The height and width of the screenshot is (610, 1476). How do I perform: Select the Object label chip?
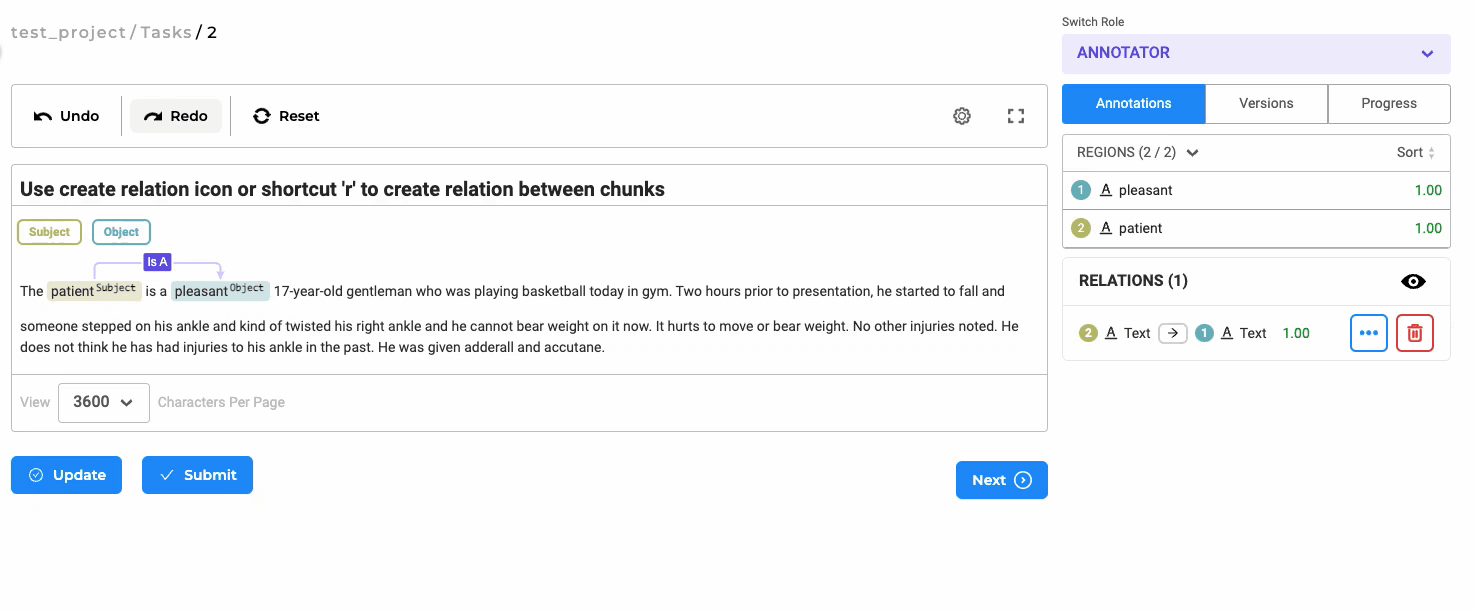click(x=121, y=232)
